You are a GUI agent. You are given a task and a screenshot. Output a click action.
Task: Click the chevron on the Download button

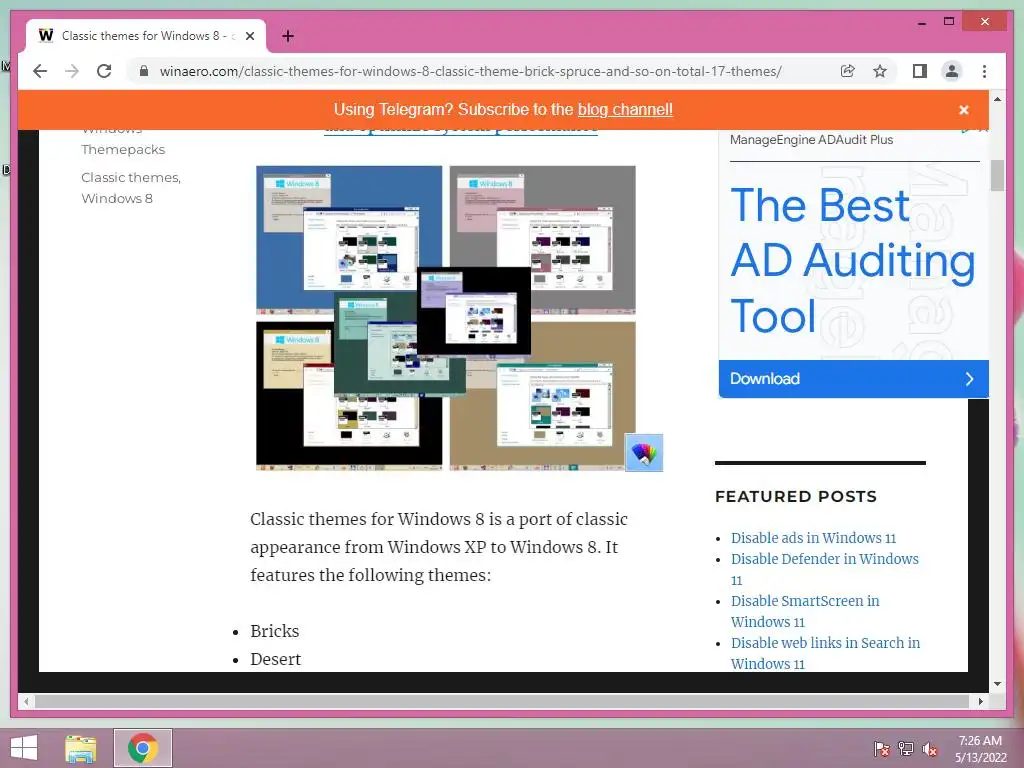(x=969, y=379)
